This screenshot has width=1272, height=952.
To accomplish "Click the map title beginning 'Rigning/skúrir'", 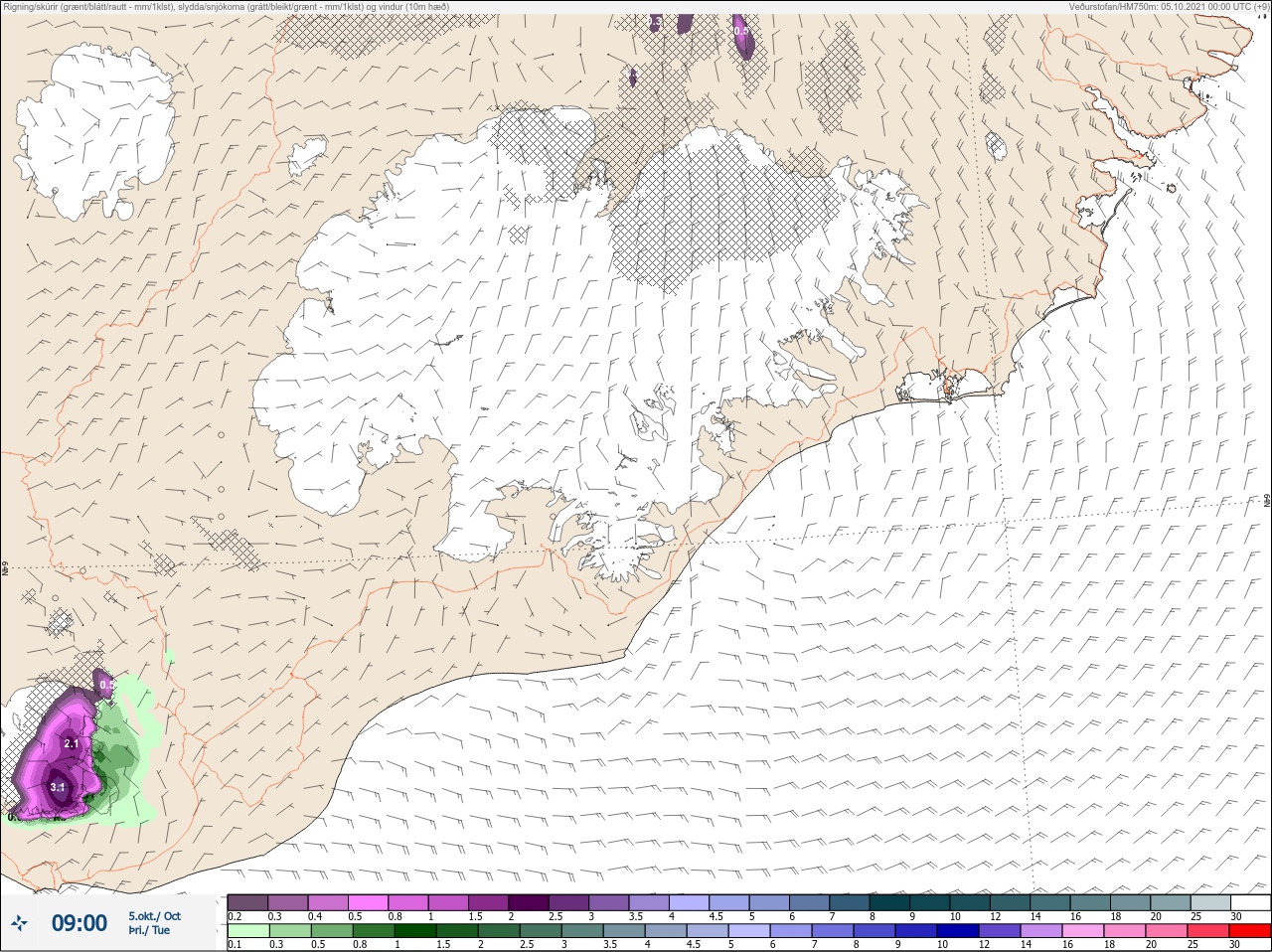I will point(227,6).
